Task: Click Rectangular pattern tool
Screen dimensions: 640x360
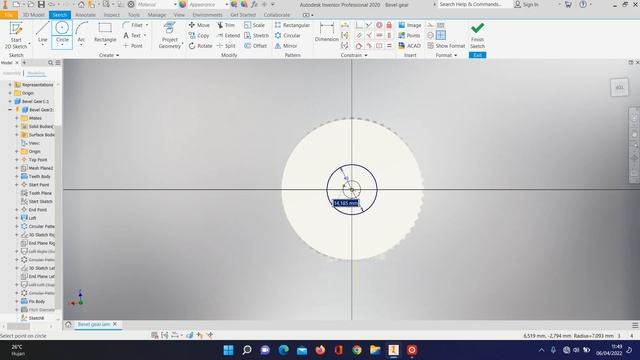Action: (292, 25)
